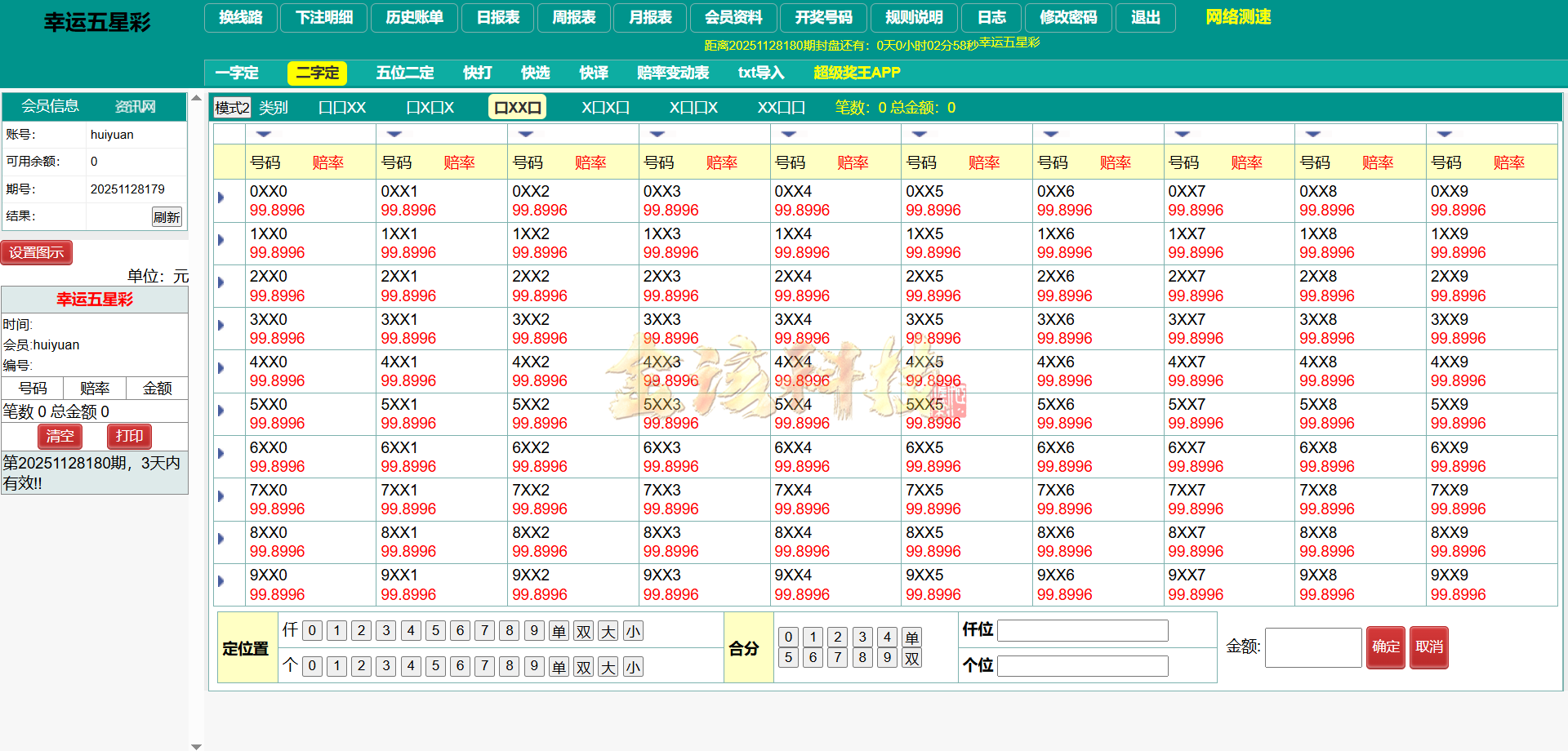Click the 模式2 mode button
Image resolution: width=1568 pixels, height=751 pixels.
pyautogui.click(x=232, y=108)
